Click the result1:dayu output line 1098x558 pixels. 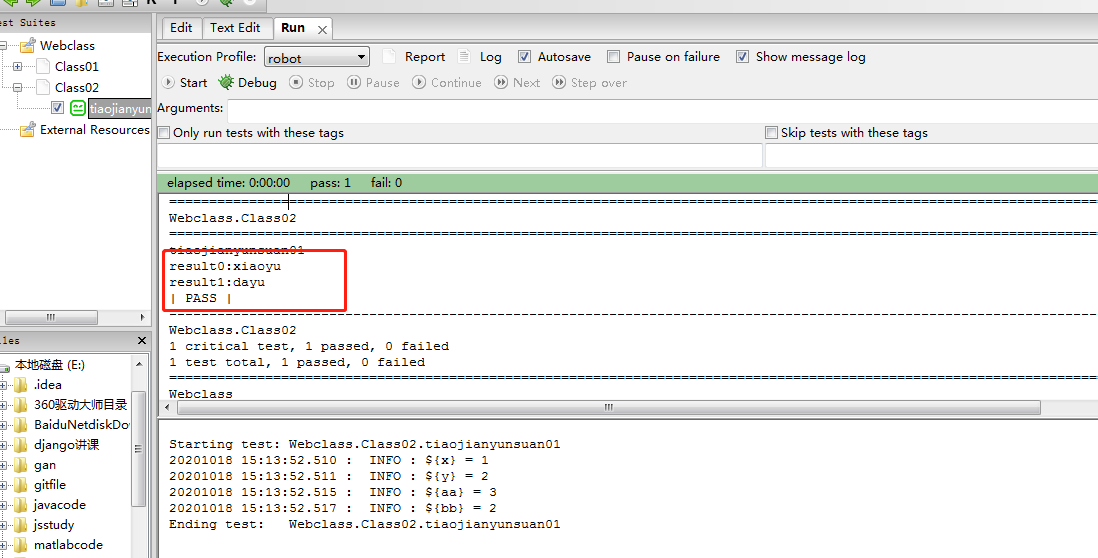pos(217,282)
